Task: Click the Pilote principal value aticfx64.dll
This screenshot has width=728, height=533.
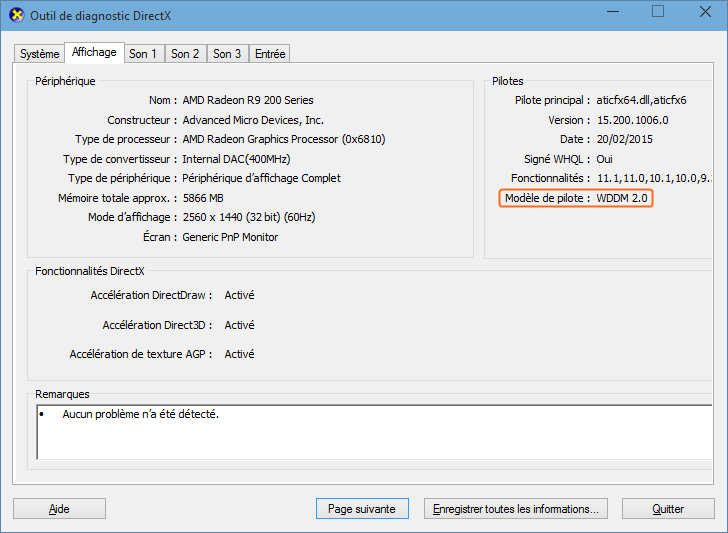Action: coord(641,101)
